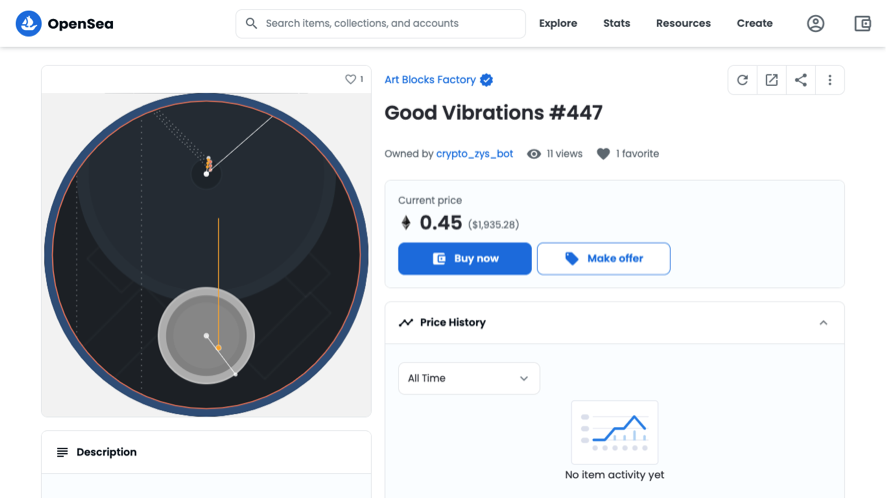The width and height of the screenshot is (886, 499).
Task: Click the ($1,935.28) dollar amount
Action: (493, 225)
